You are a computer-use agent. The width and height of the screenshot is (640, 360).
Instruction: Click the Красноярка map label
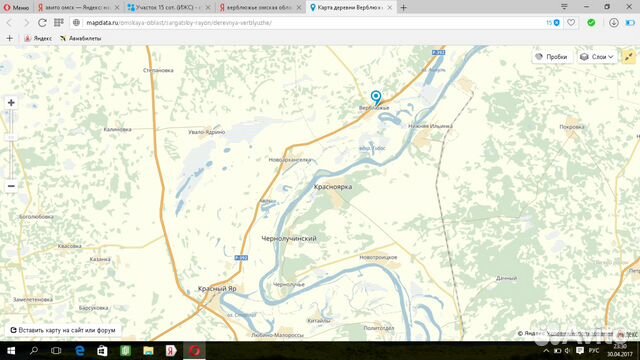tap(333, 187)
